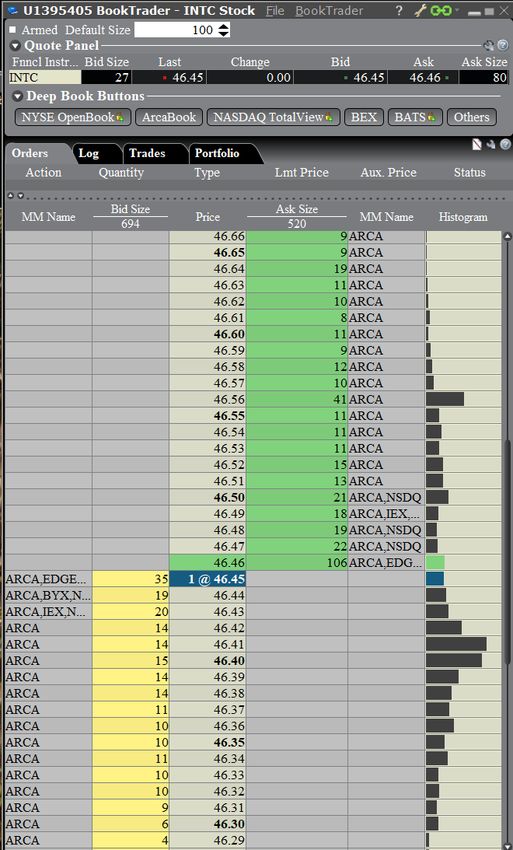Click the Orders panel page icon

click(x=477, y=144)
